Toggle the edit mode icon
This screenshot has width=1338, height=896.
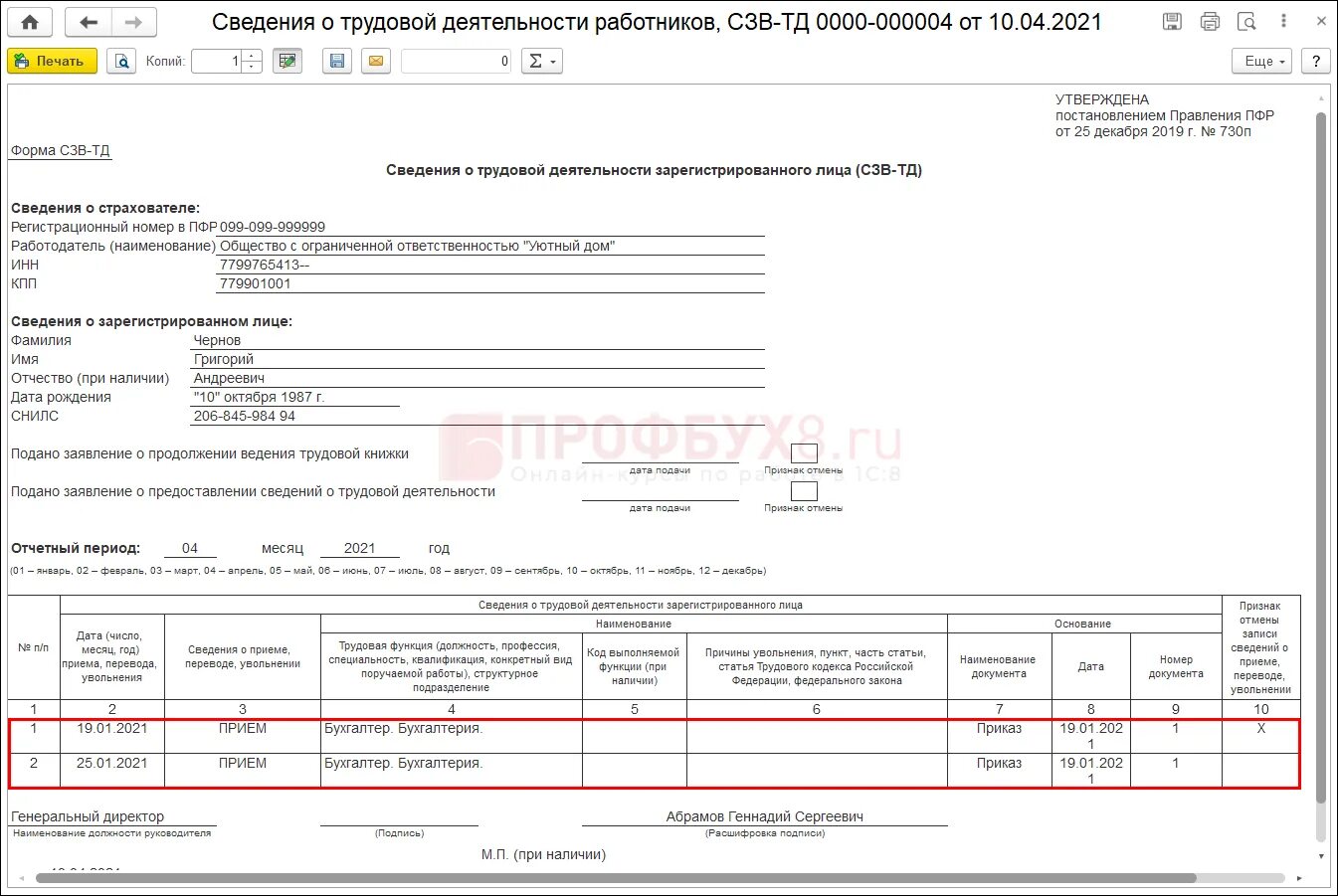pyautogui.click(x=287, y=61)
